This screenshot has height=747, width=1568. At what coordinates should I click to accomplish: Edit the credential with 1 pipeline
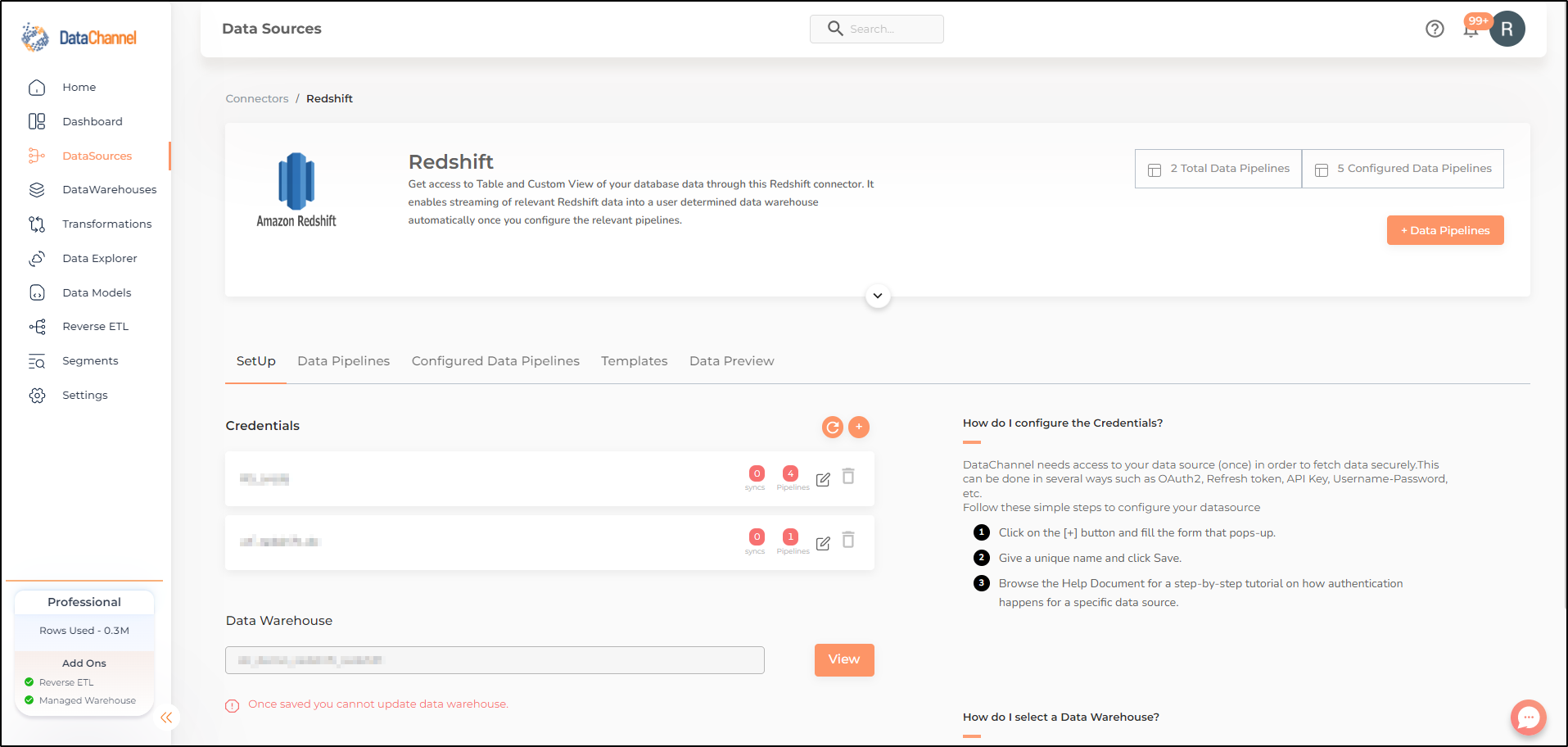(x=823, y=543)
